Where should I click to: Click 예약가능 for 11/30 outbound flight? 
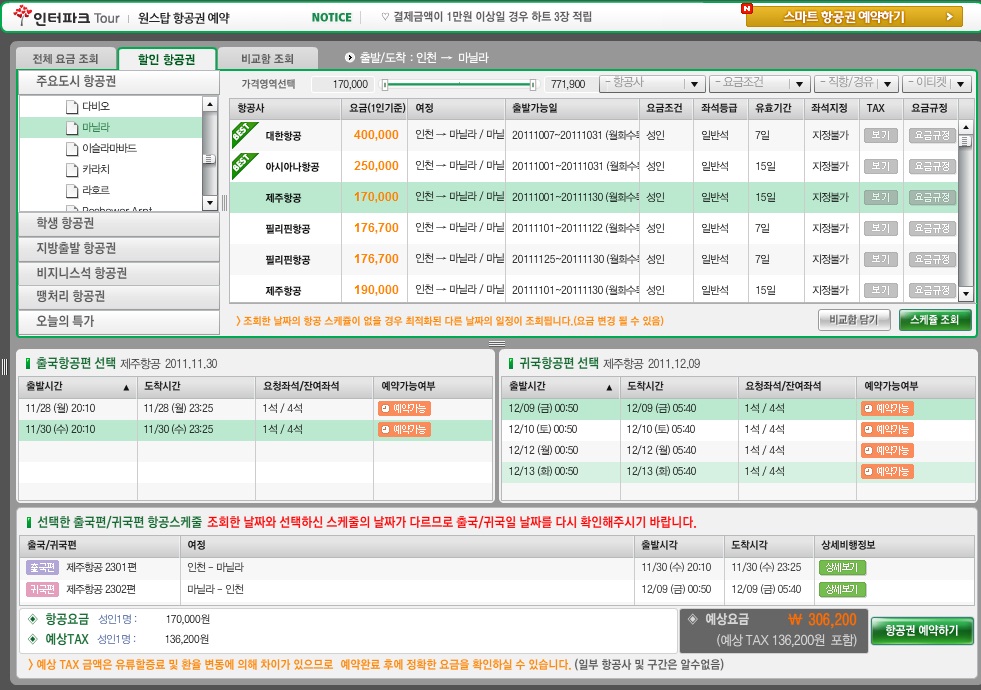pyautogui.click(x=404, y=430)
